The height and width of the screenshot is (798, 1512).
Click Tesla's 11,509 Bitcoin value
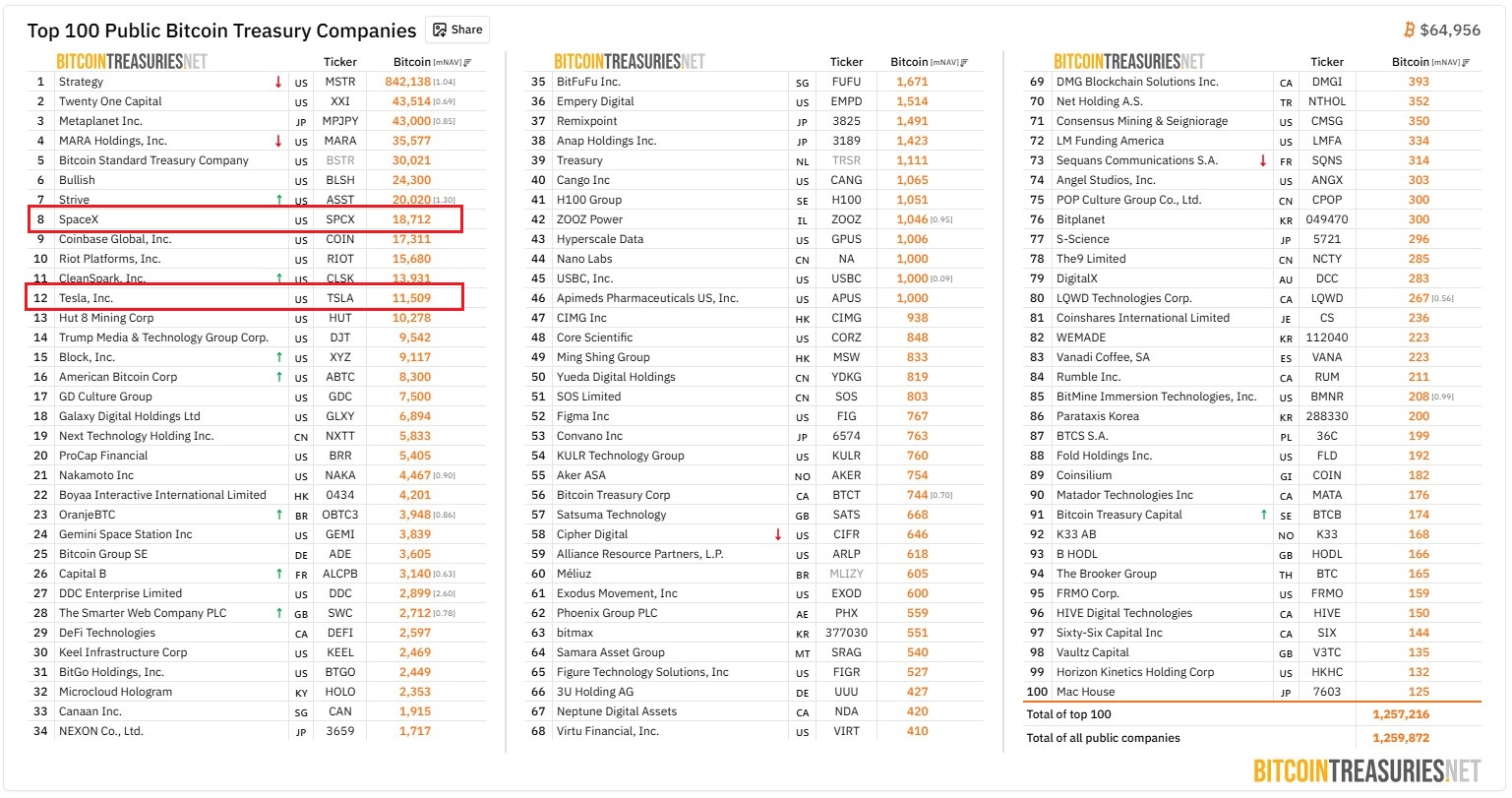(411, 298)
